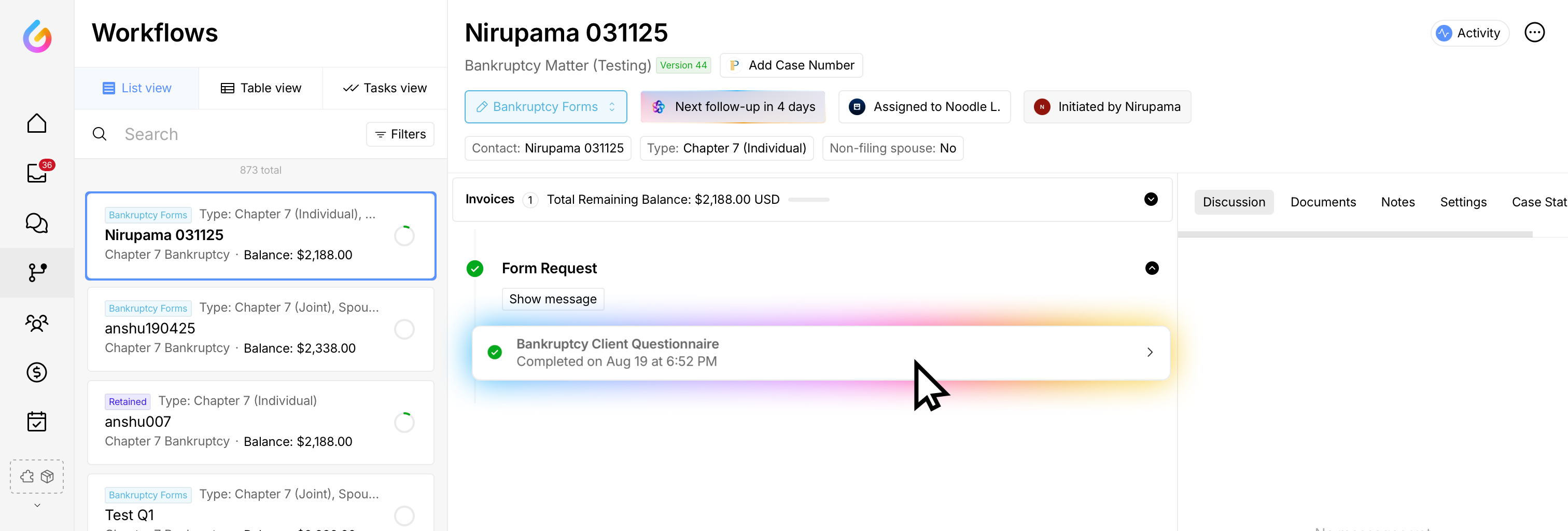Image resolution: width=1568 pixels, height=531 pixels.
Task: Toggle the anshu007 progress circle
Action: click(404, 423)
